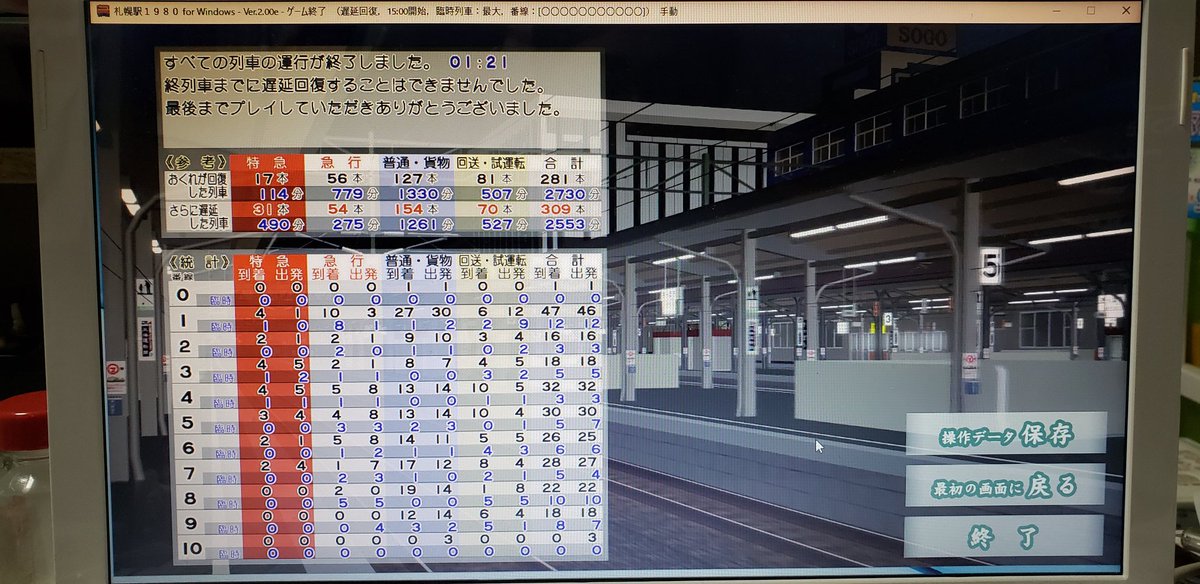Image resolution: width=1200 pixels, height=584 pixels.
Task: Click the おくれが回復した列車 row label
Action: [197, 185]
